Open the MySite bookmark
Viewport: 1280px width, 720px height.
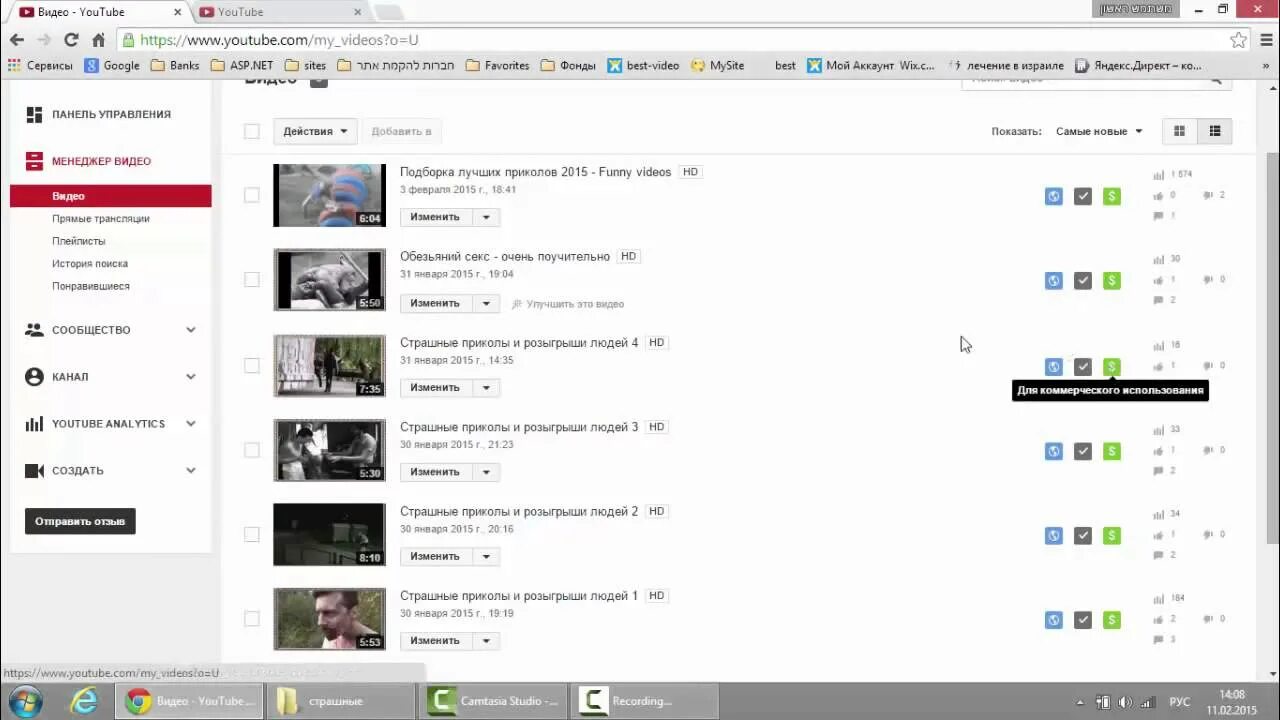717,65
